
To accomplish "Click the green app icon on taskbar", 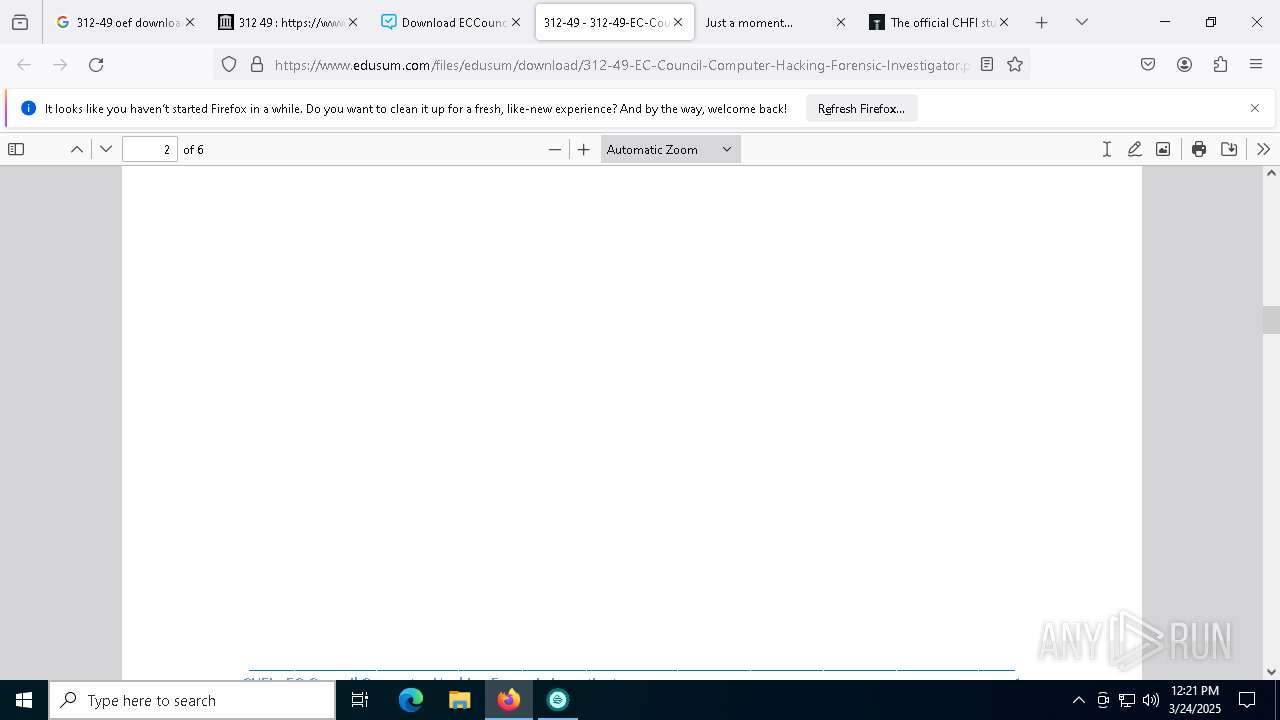I will 558,700.
